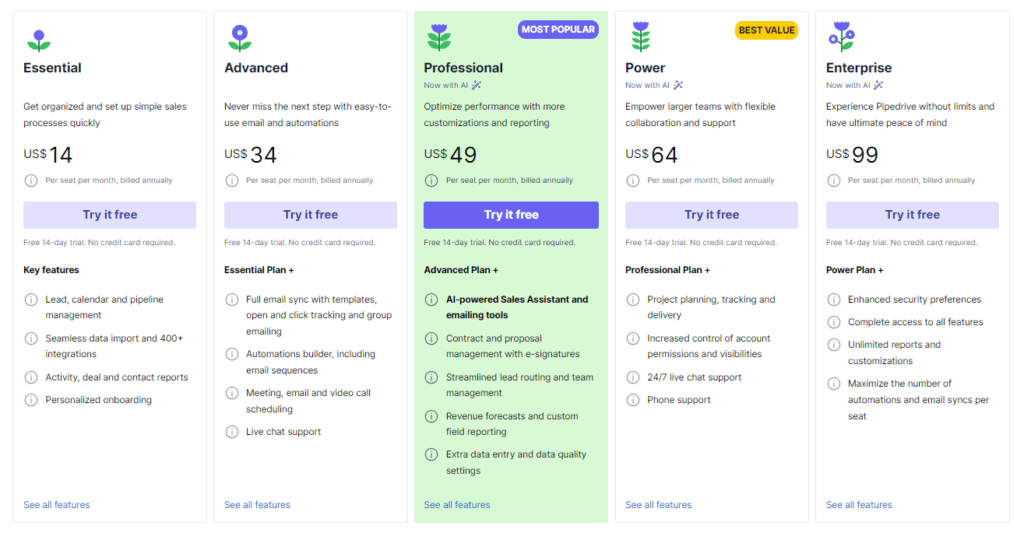
Task: Click the US$ 14 price
Action: click(x=48, y=155)
